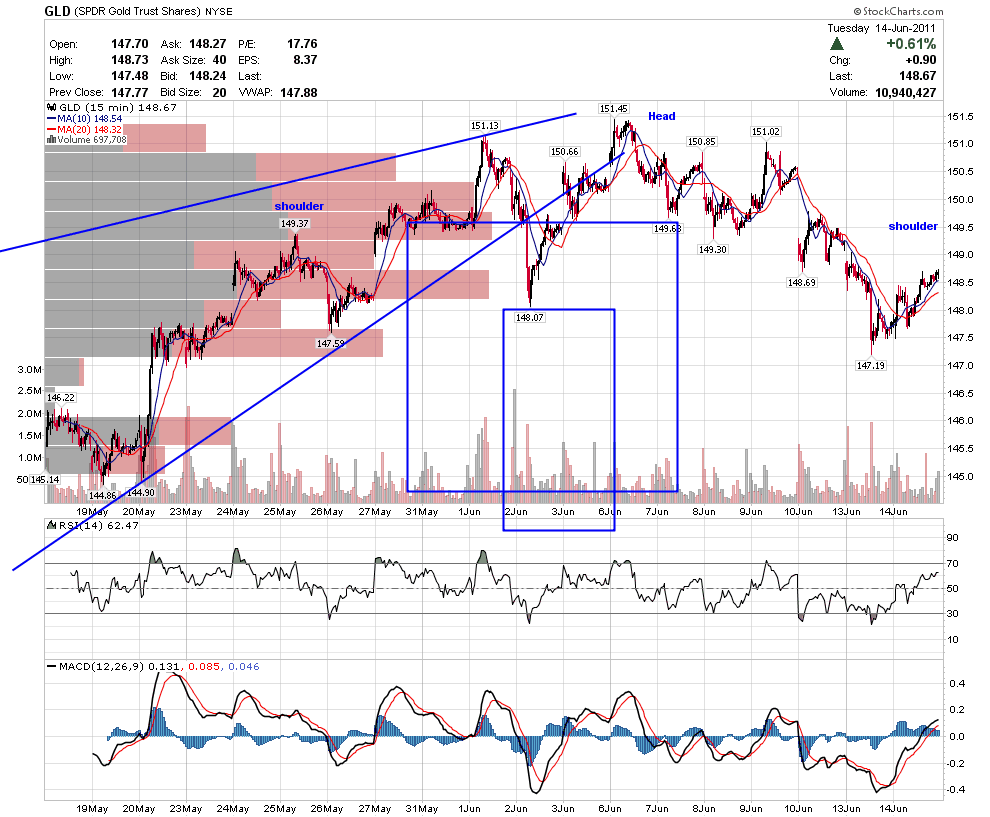The image size is (990, 817).
Task: Click the volume bars icon in the legend
Action: (51, 140)
